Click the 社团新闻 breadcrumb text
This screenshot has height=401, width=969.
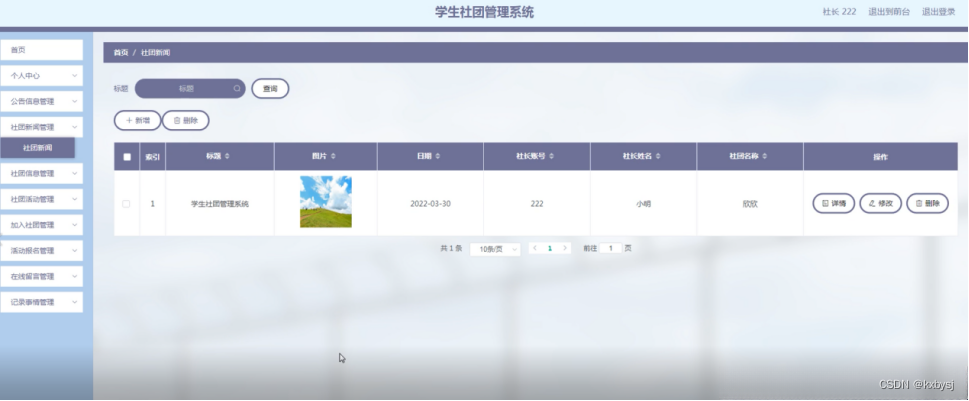click(155, 53)
